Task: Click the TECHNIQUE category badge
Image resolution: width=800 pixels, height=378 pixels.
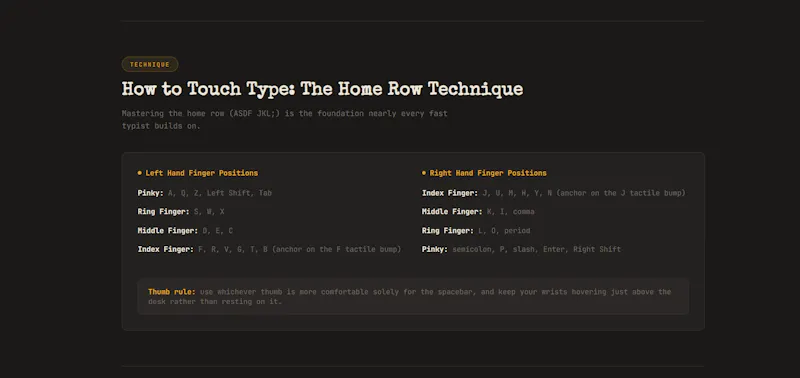Action: (x=149, y=64)
